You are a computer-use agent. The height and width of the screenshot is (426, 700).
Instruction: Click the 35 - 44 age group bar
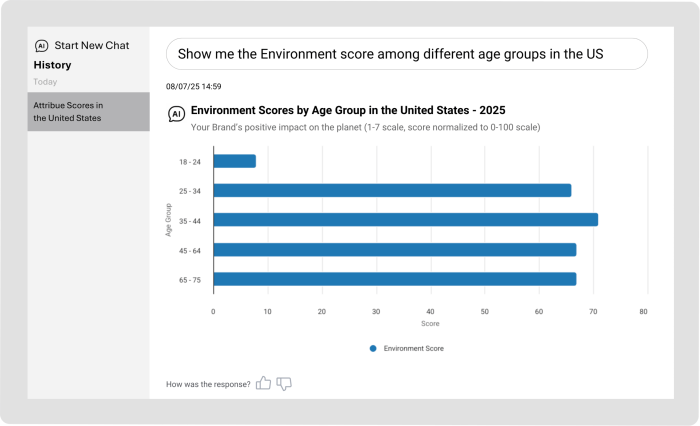pos(405,220)
